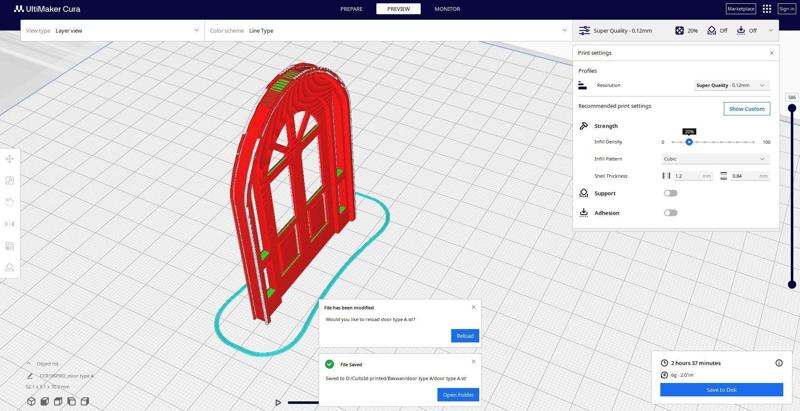Click the Resolution layers icon

(x=583, y=85)
